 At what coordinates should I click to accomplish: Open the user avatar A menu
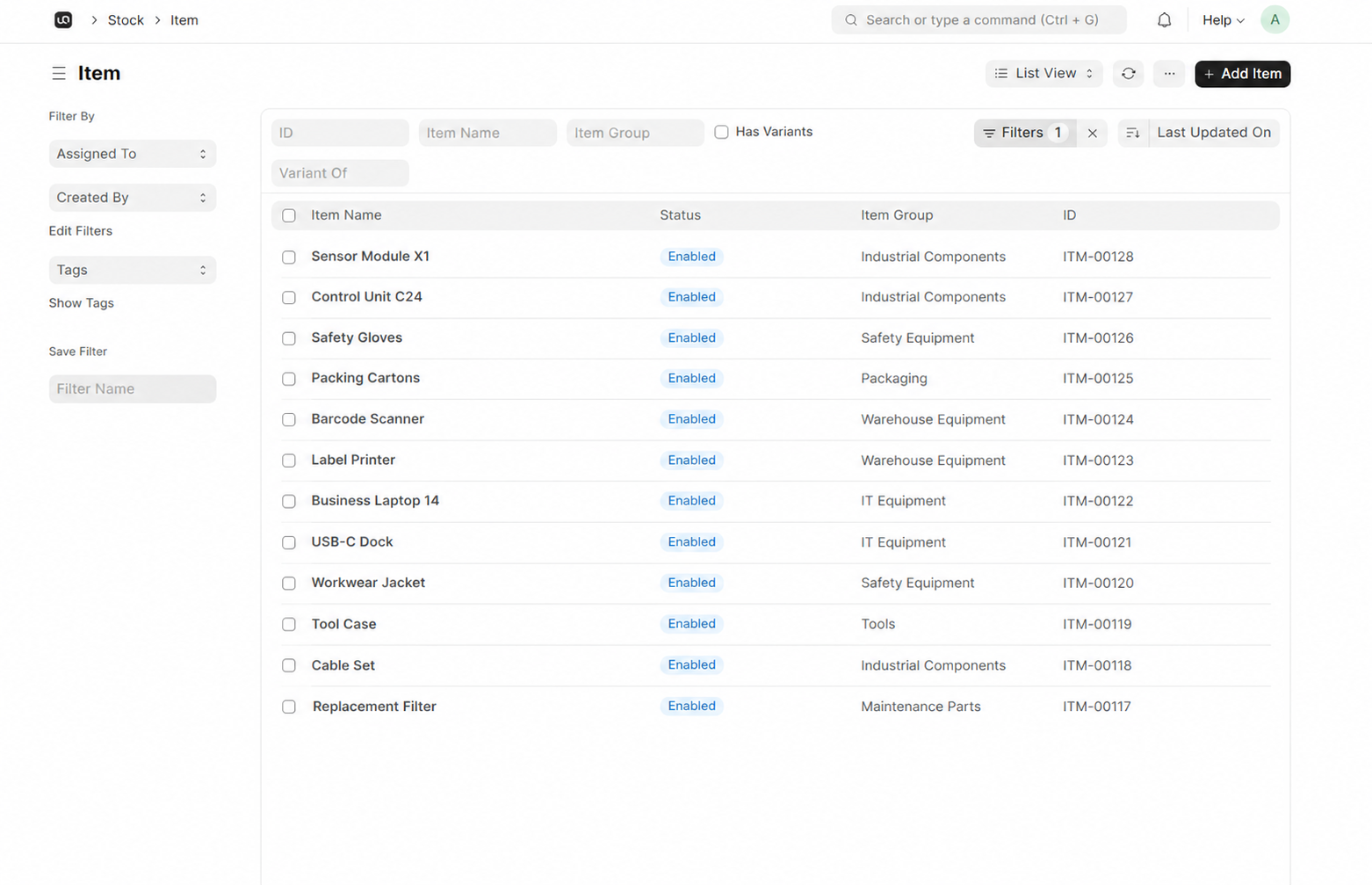[1275, 20]
